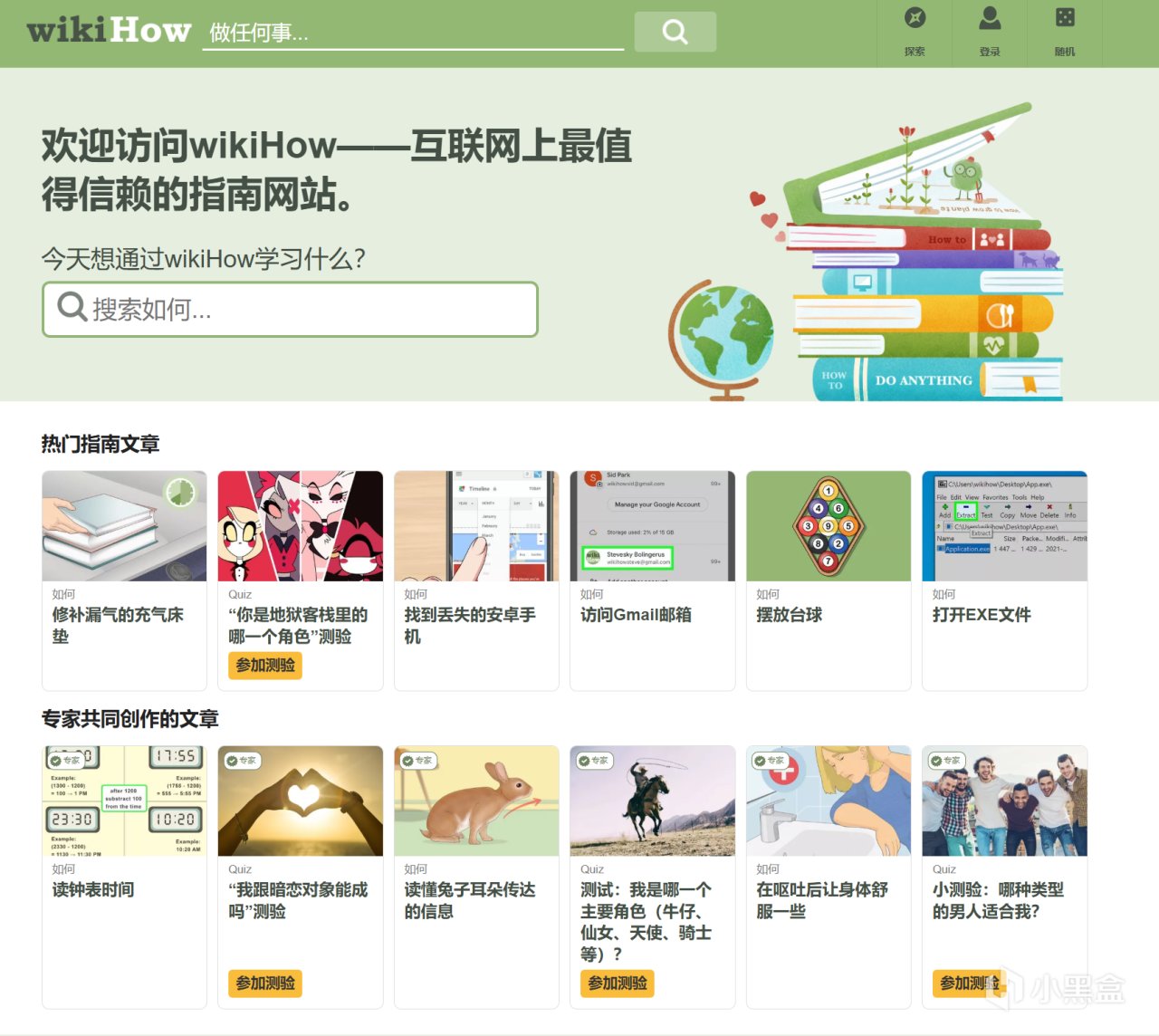Click the wikiHow logo

click(x=109, y=31)
